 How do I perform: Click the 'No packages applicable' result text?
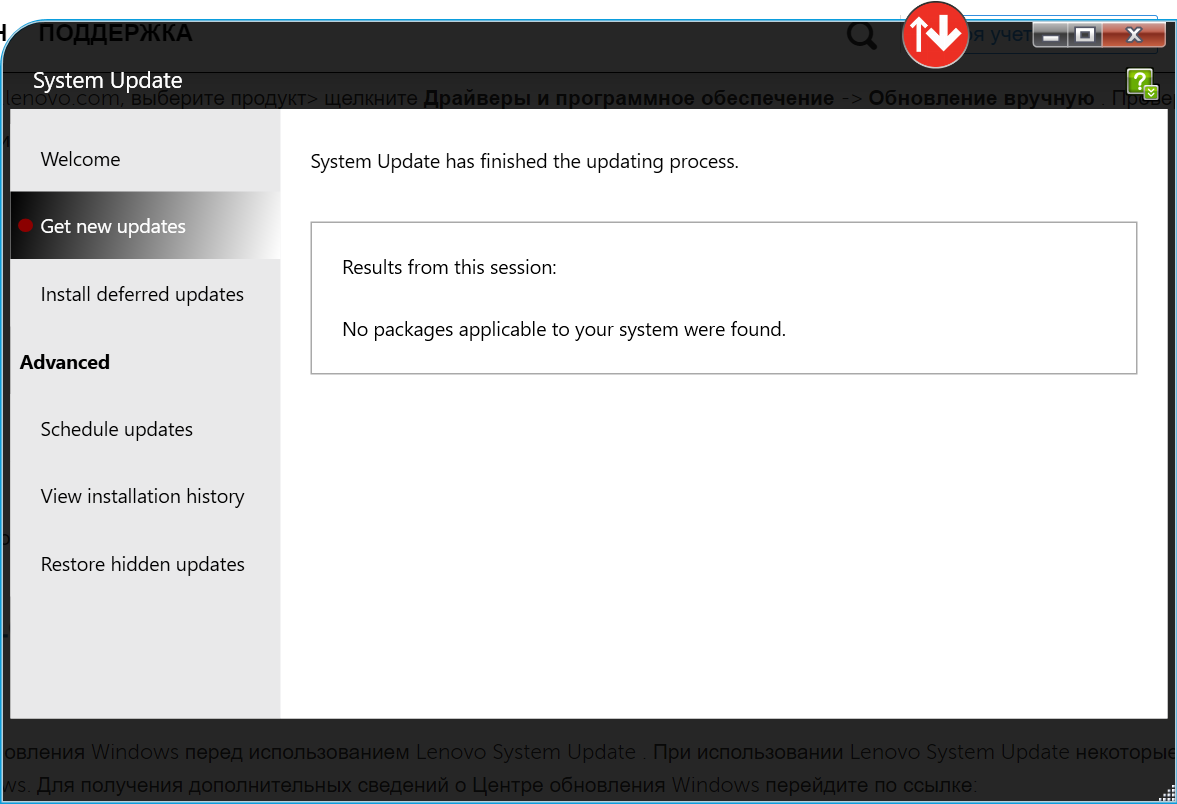click(x=564, y=330)
